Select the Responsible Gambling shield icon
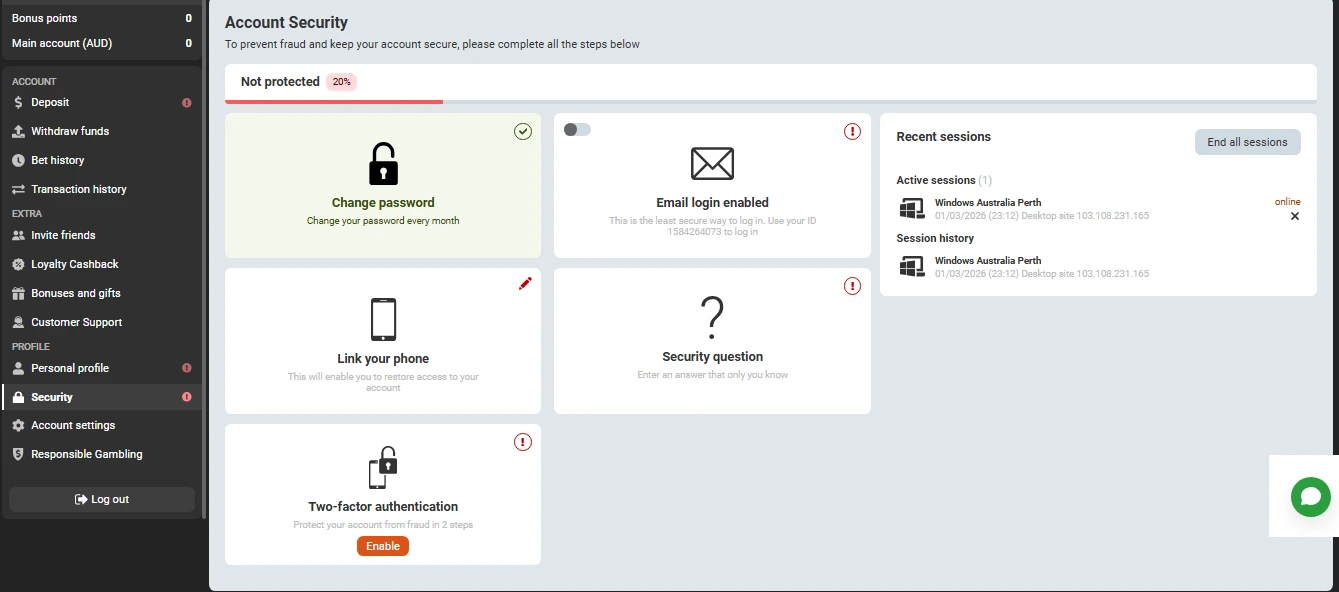The image size is (1339, 592). (17, 453)
